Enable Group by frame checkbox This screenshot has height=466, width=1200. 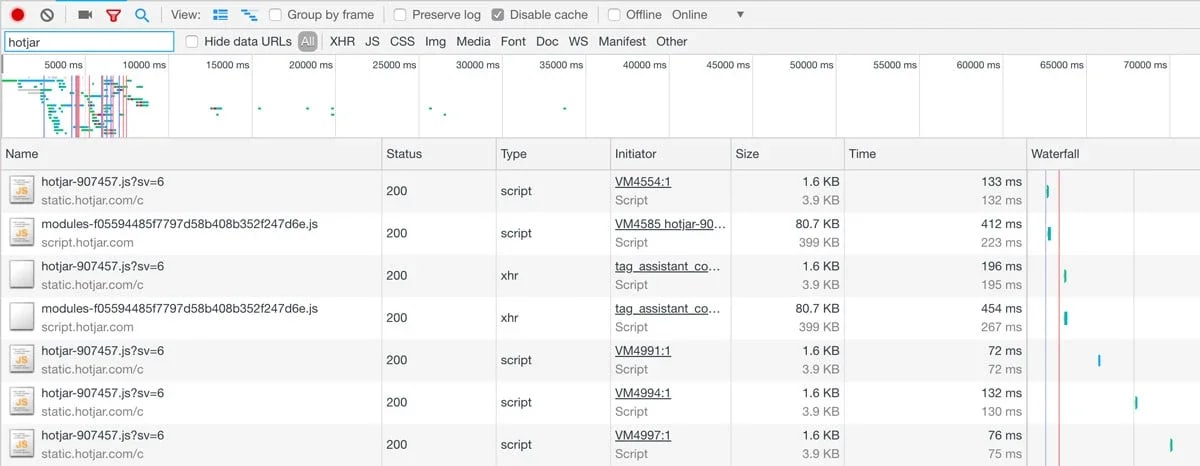276,15
